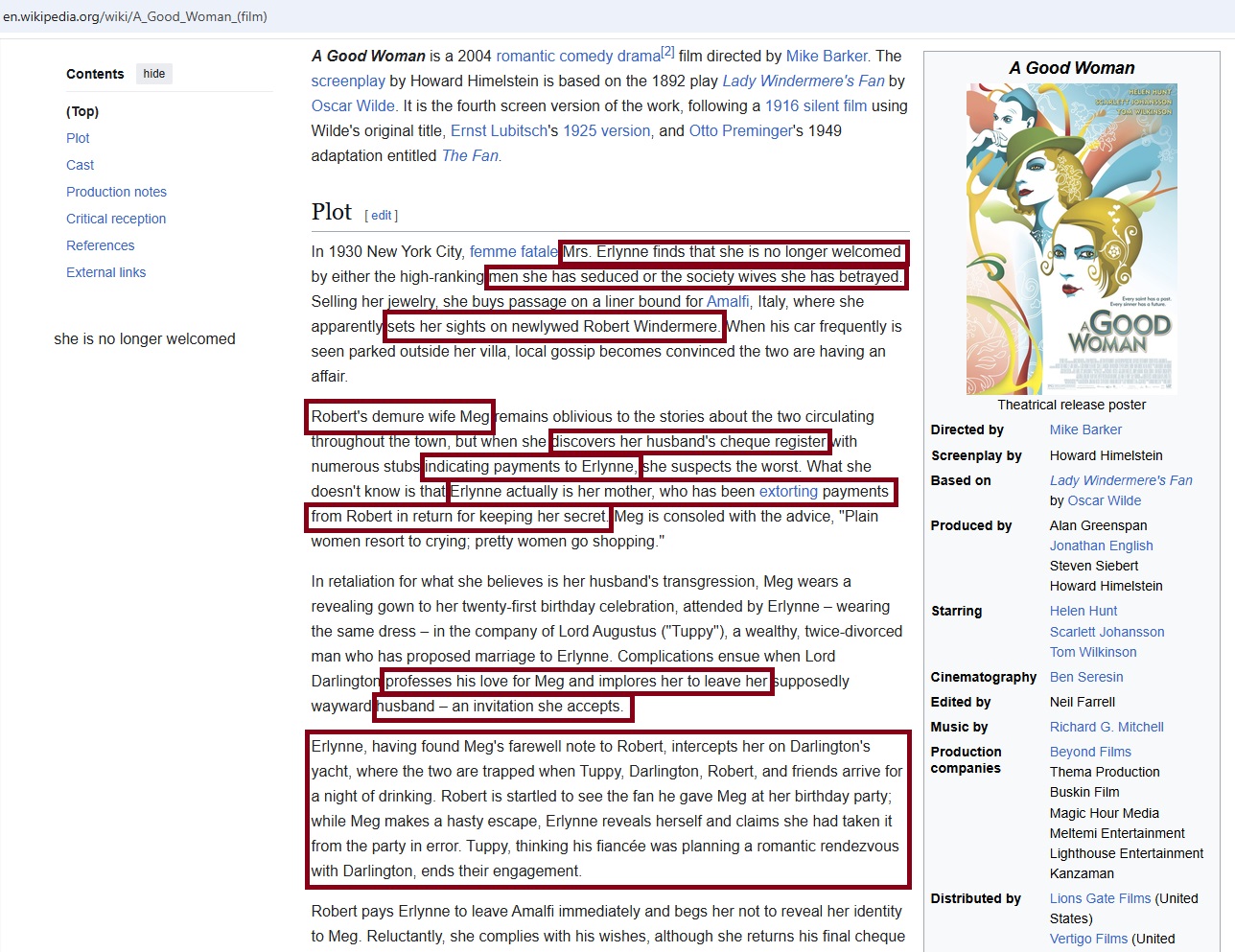Select "Neil Farrell" in the Edited by row
Image resolution: width=1235 pixels, height=952 pixels.
(x=1083, y=702)
